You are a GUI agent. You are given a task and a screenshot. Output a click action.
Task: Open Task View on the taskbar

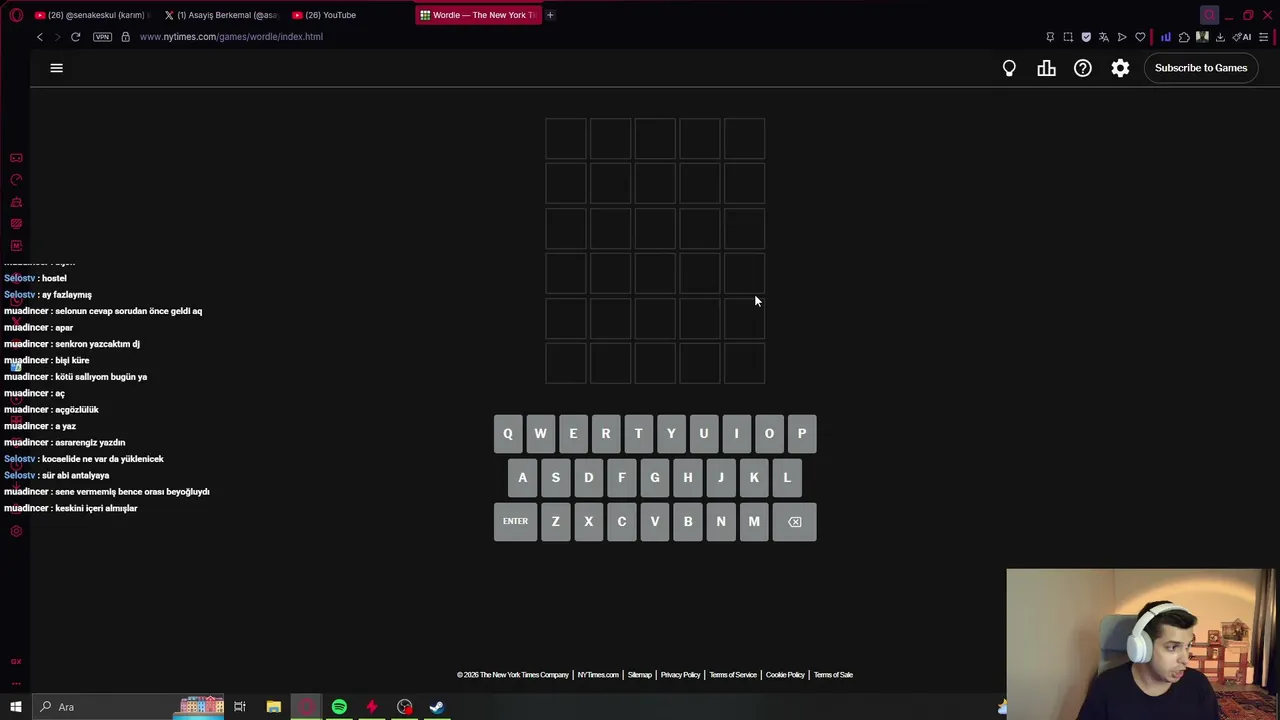click(240, 707)
